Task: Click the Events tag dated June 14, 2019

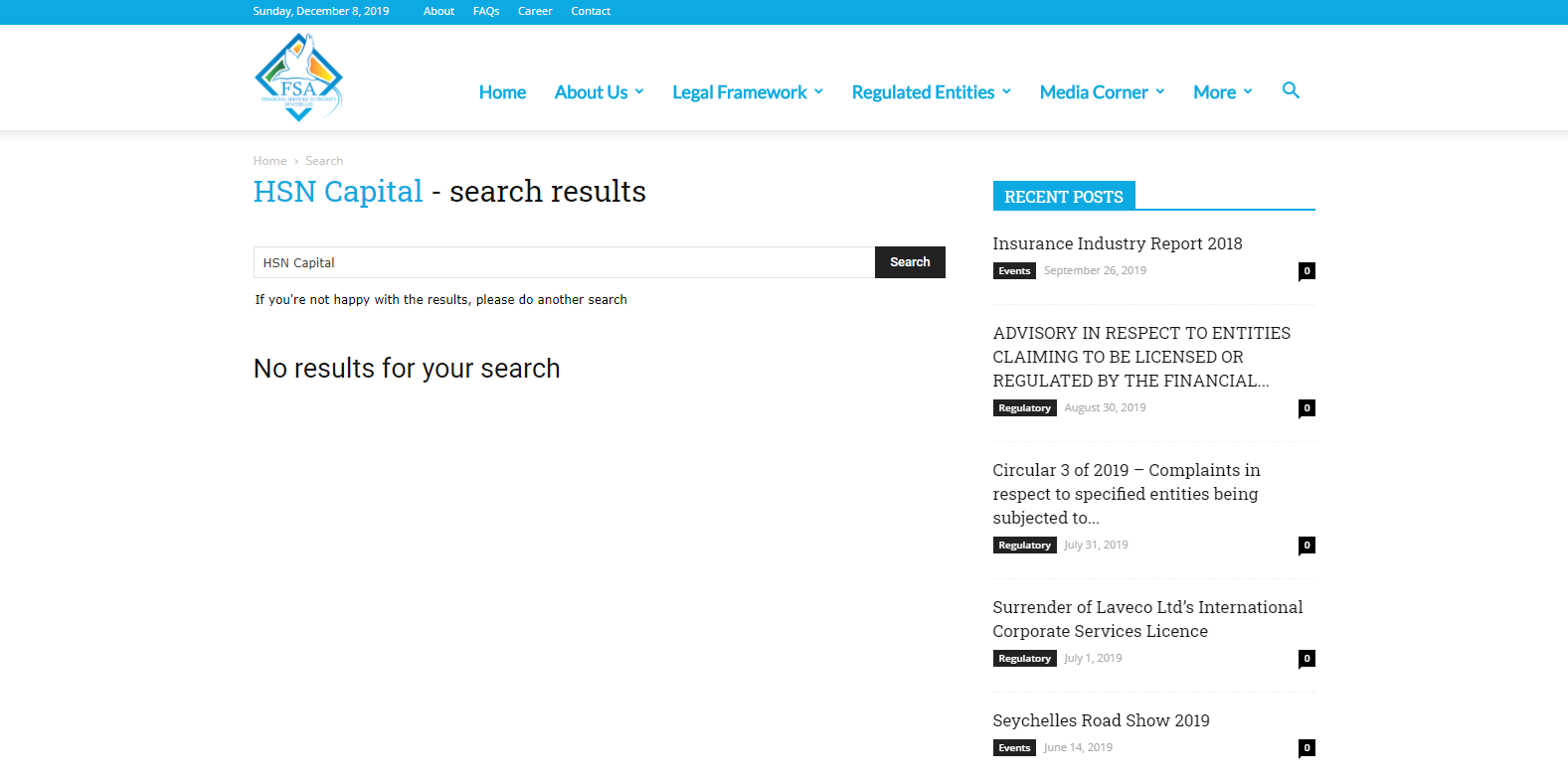Action: click(1014, 748)
